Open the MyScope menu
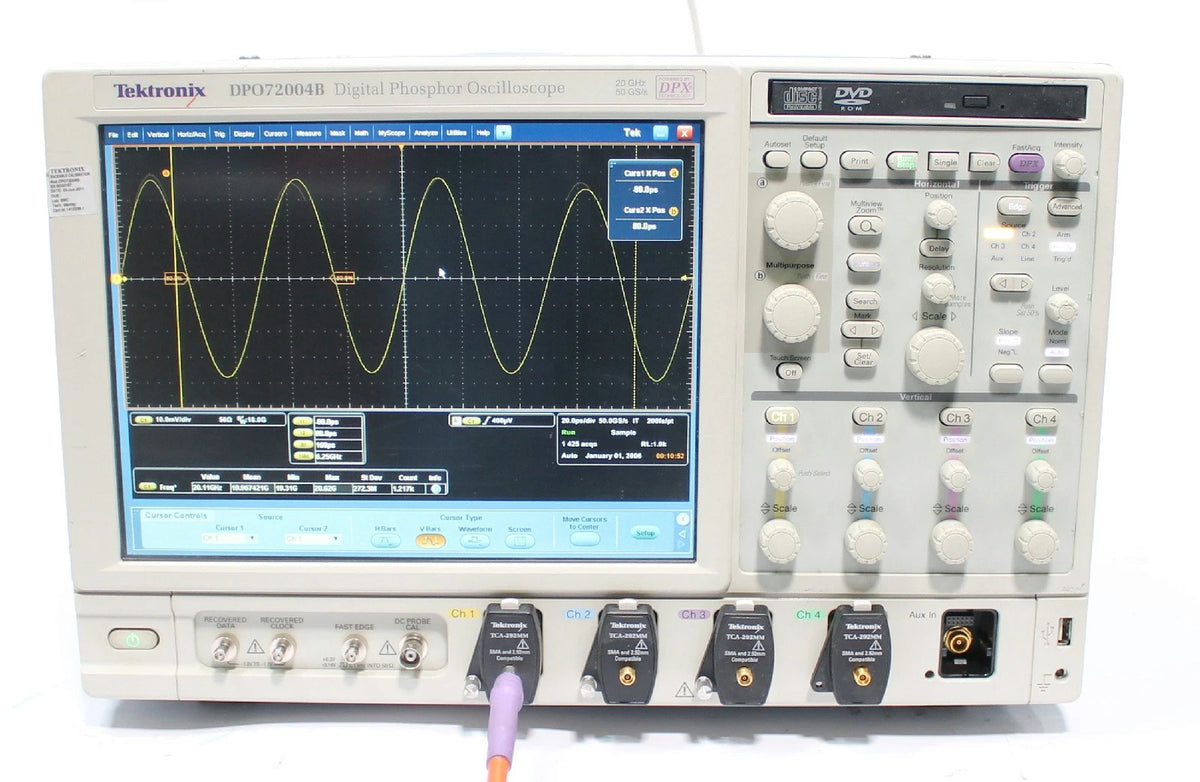The height and width of the screenshot is (782, 1200). tap(392, 133)
